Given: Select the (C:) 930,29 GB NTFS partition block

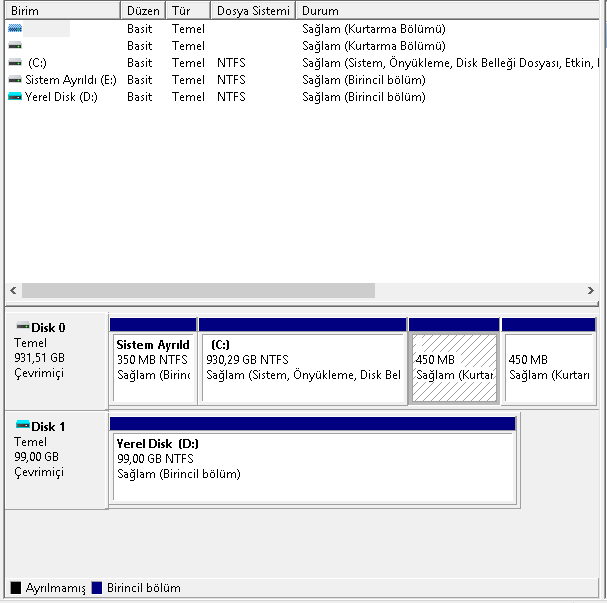Looking at the screenshot, I should click(303, 361).
